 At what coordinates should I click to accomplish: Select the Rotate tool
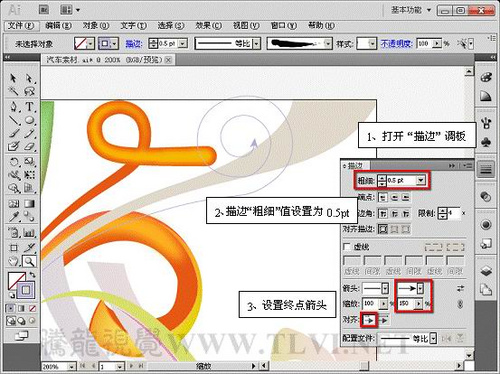pos(14,162)
